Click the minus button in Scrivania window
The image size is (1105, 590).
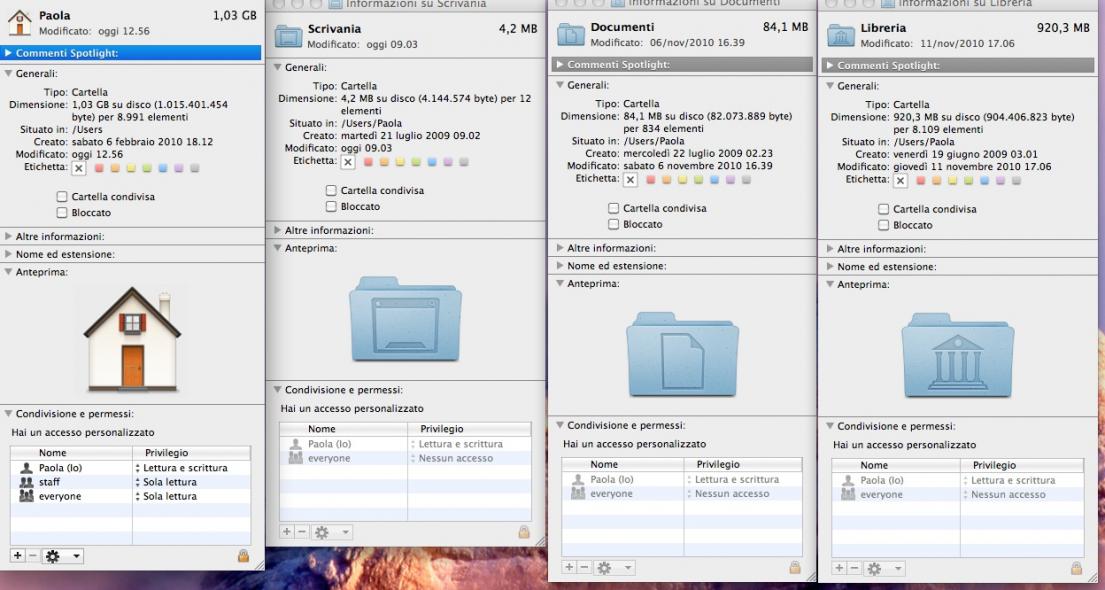pos(302,532)
